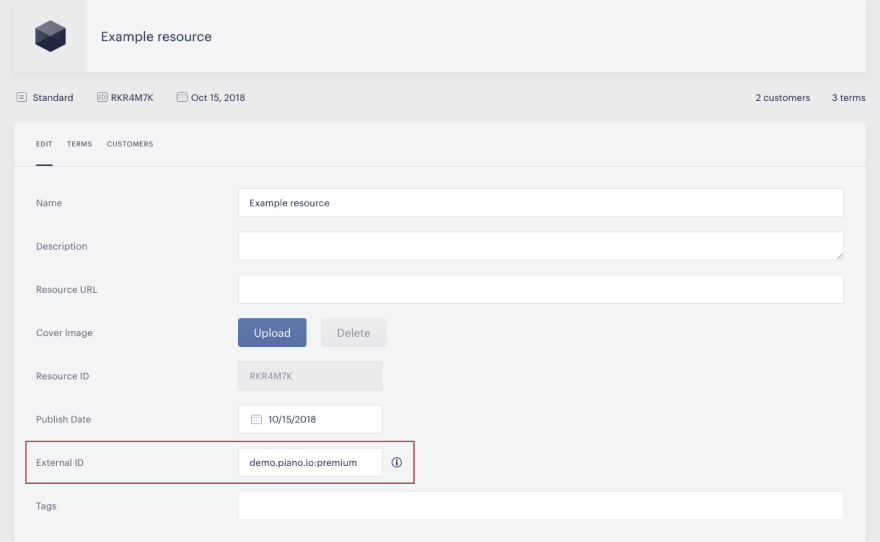880x542 pixels.
Task: Click the Publish Date field showing 10/15/2018
Action: (310, 419)
